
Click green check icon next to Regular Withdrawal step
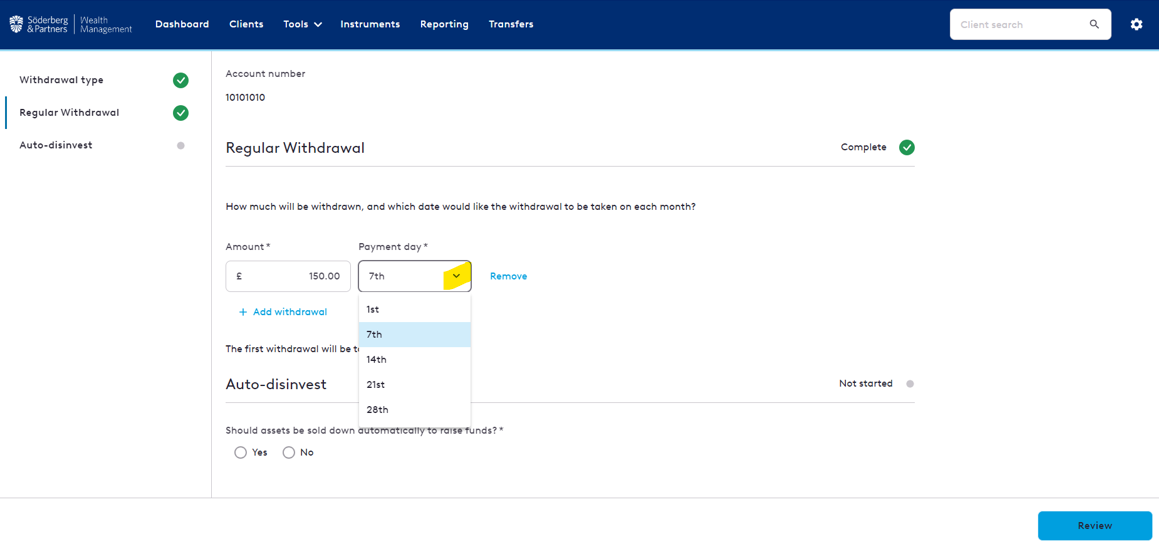(180, 113)
